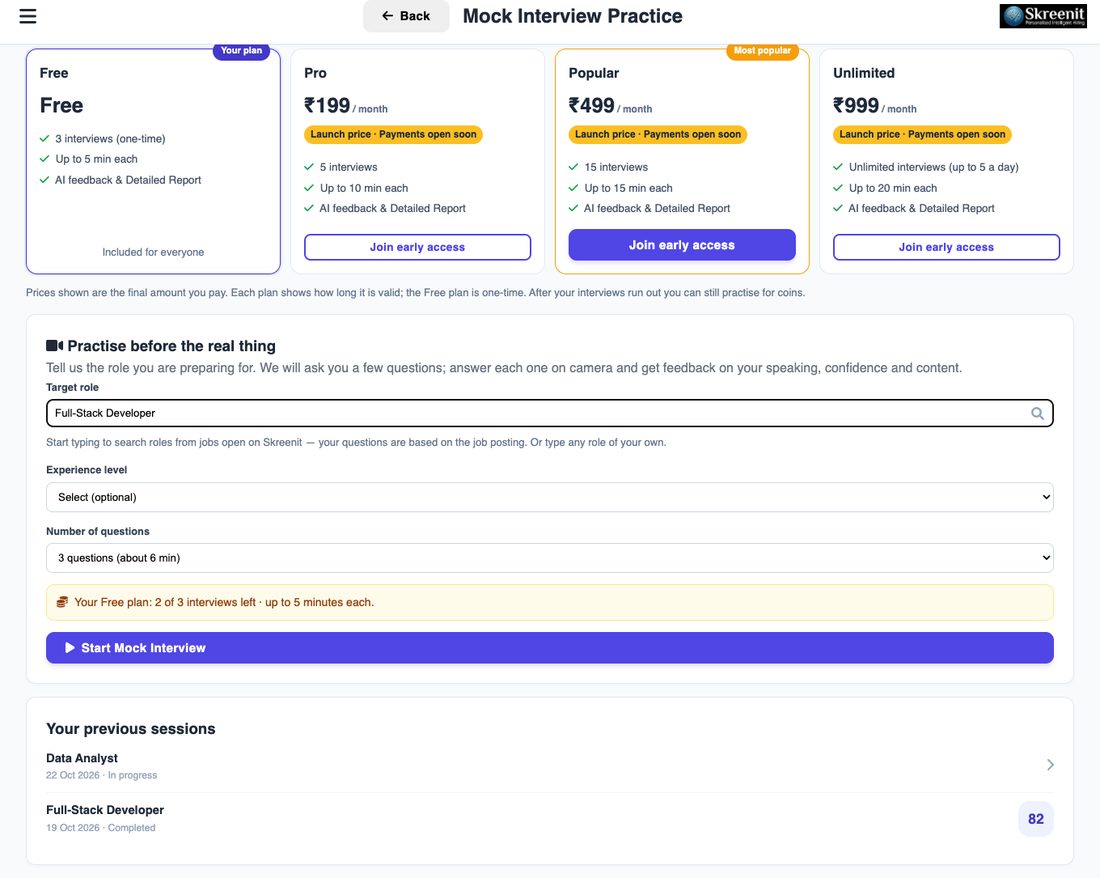Click 'Up to 10 min each' feature
The height and width of the screenshot is (878, 1100).
tap(364, 188)
